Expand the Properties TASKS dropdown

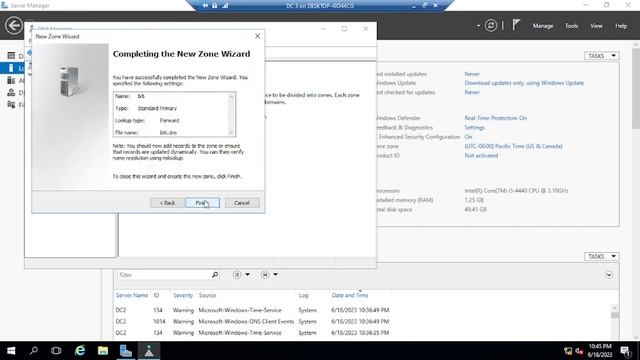pyautogui.click(x=602, y=56)
